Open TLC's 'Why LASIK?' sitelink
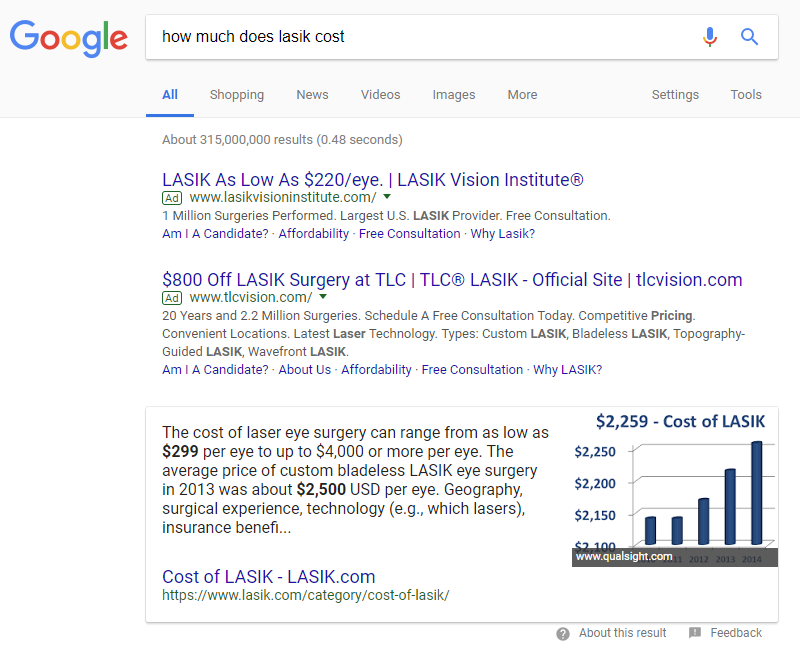The height and width of the screenshot is (650, 800). (567, 369)
